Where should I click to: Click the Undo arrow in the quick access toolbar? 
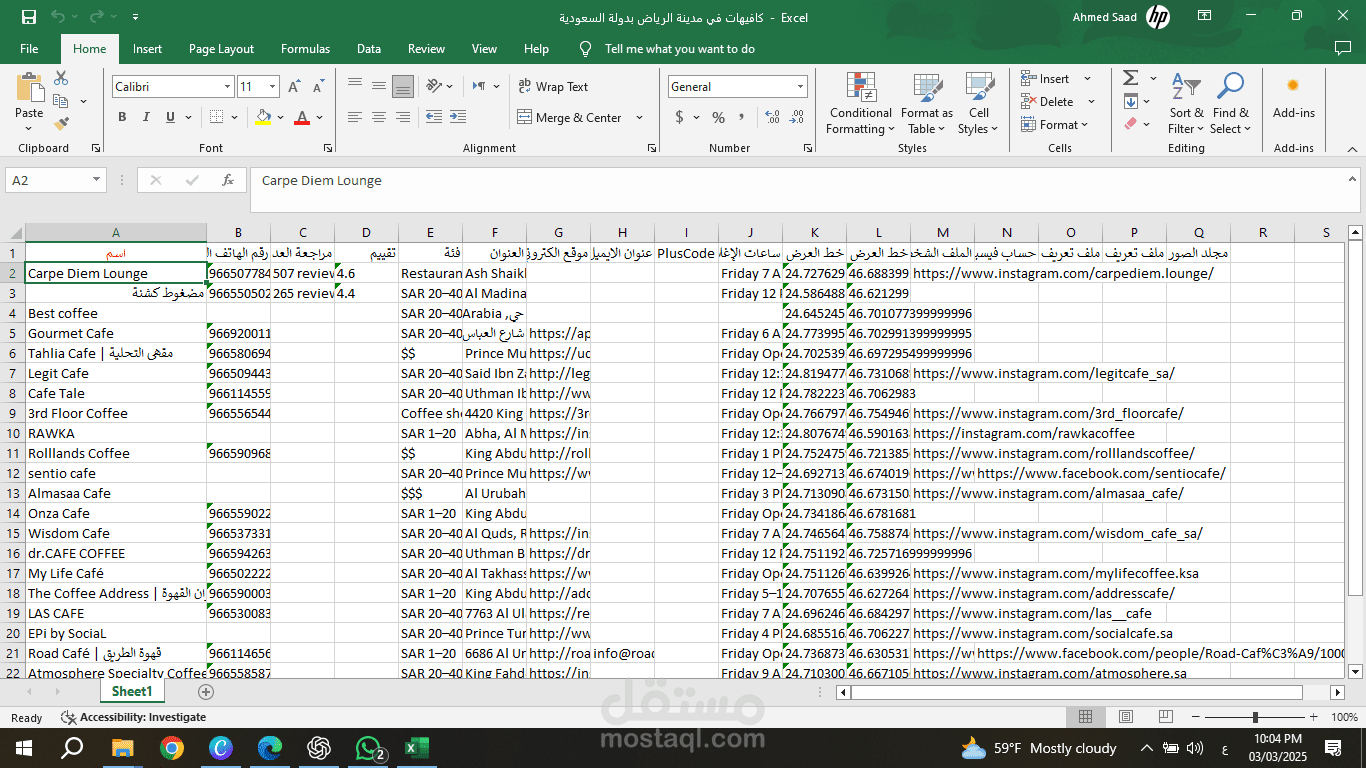coord(58,17)
